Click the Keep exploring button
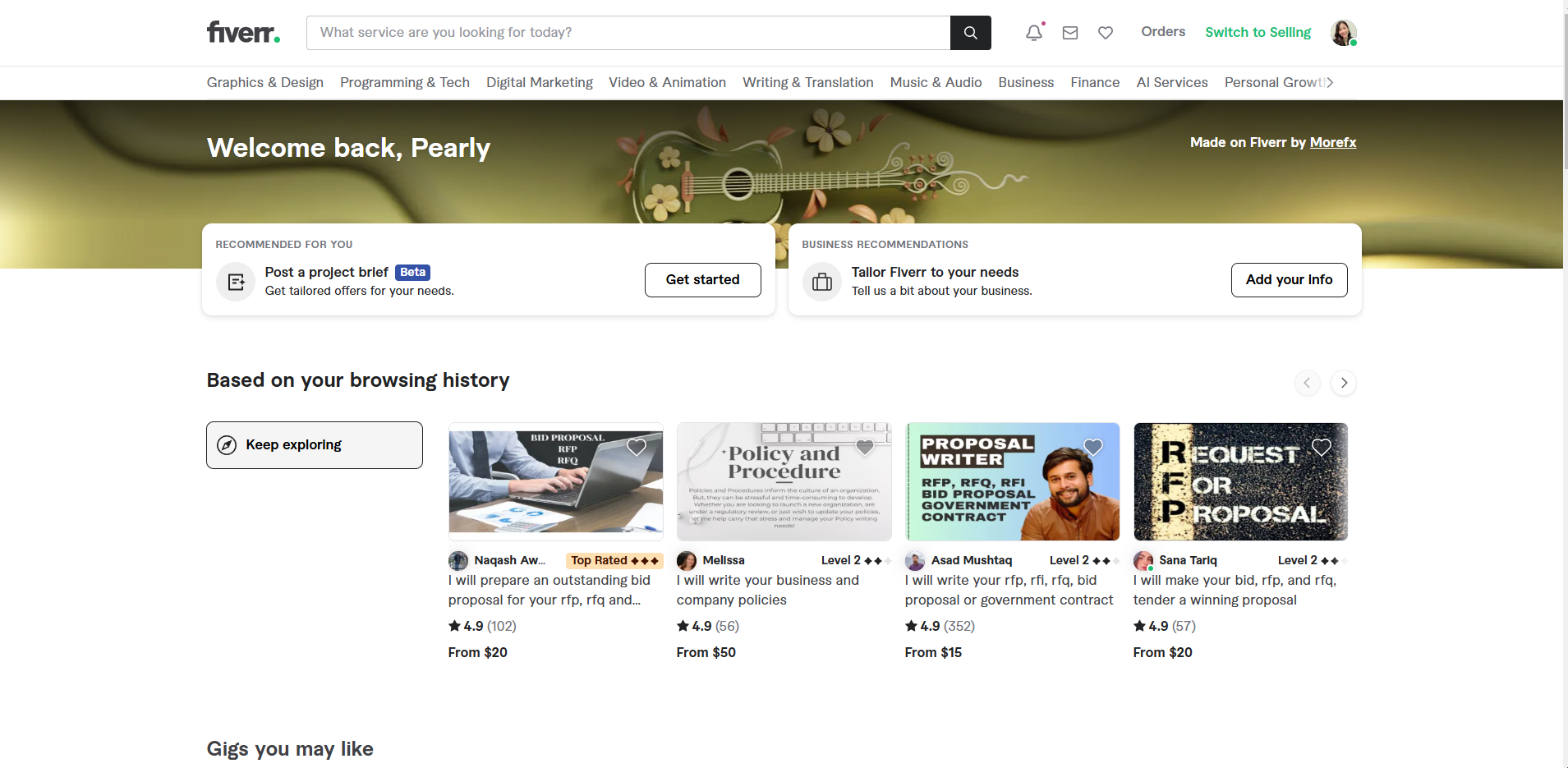The image size is (1568, 768). point(315,445)
